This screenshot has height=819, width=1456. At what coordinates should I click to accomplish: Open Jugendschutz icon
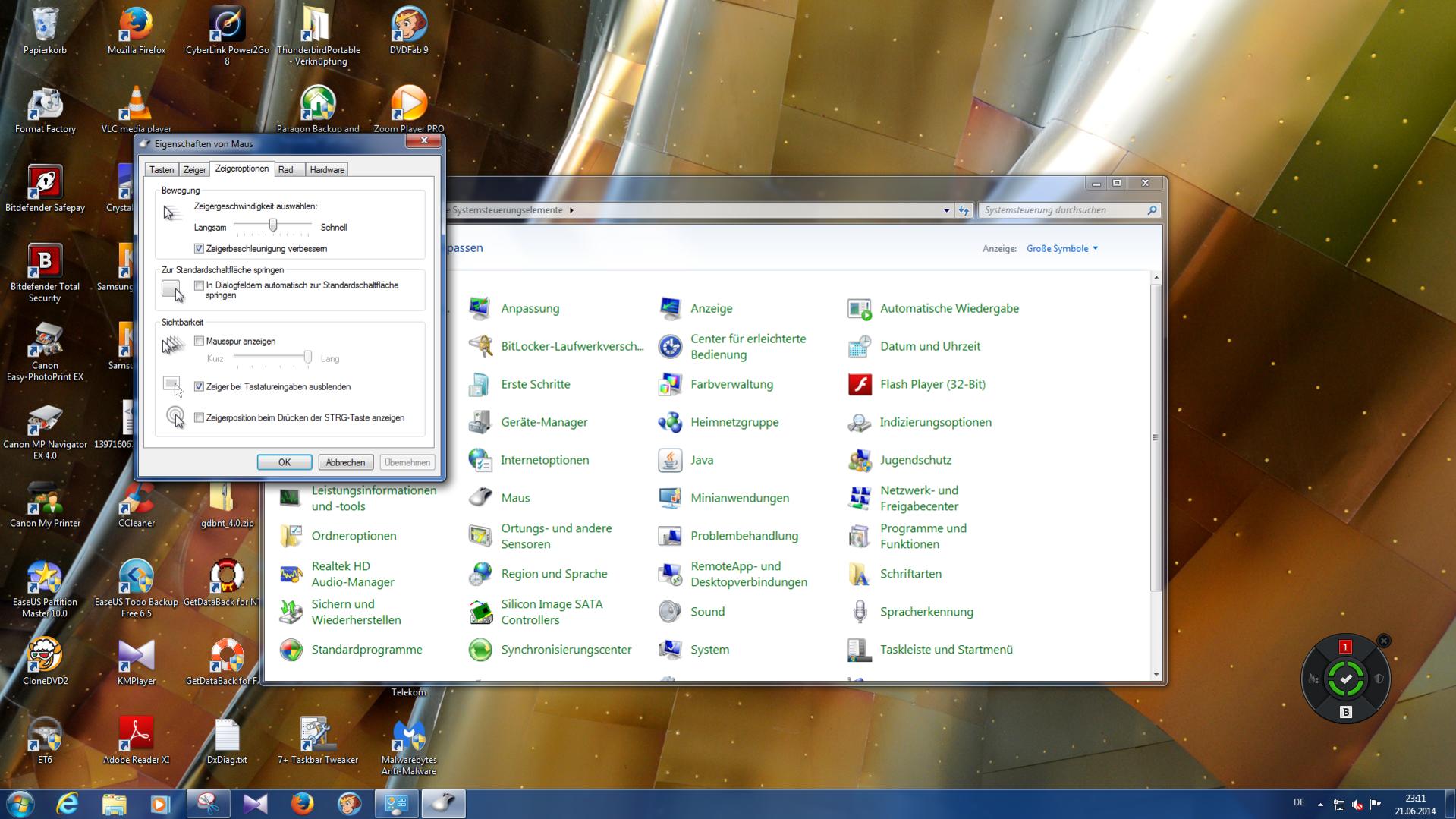(x=900, y=460)
